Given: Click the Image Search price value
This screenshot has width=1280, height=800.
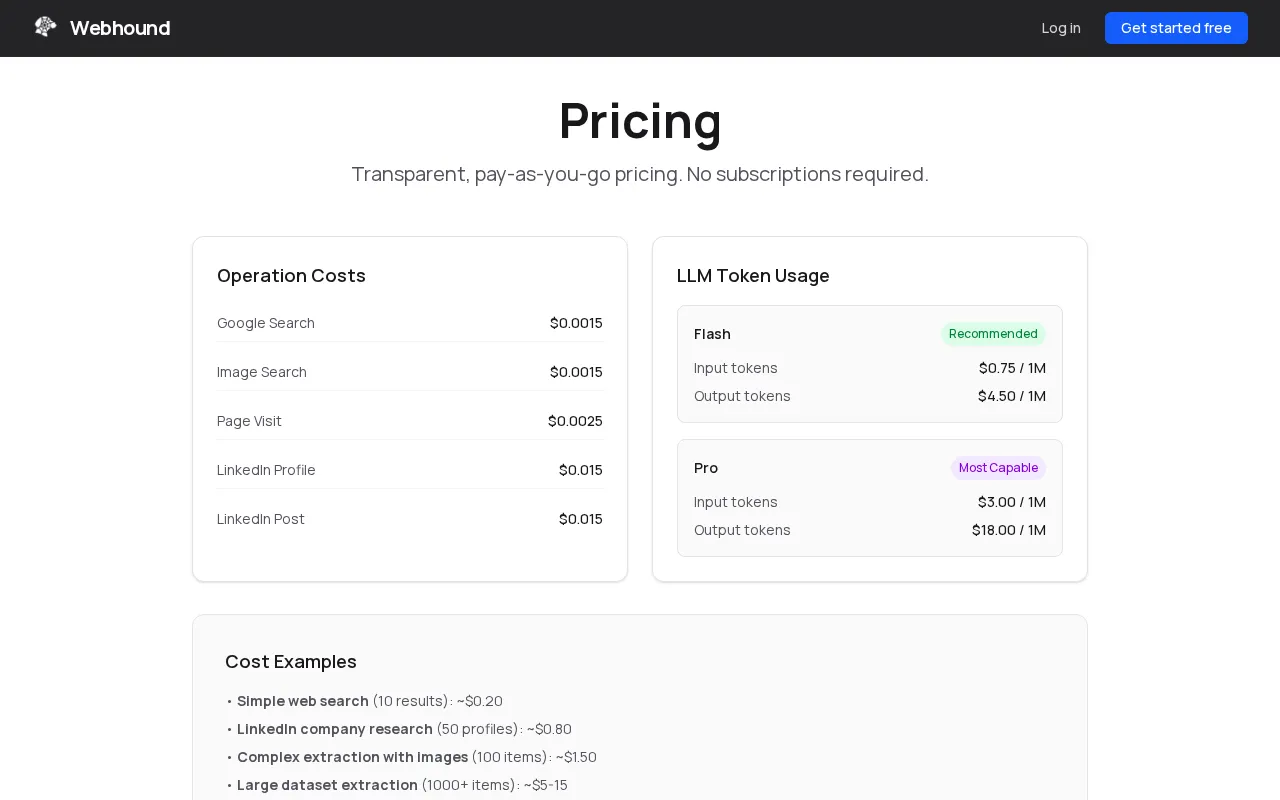Looking at the screenshot, I should pyautogui.click(x=576, y=372).
